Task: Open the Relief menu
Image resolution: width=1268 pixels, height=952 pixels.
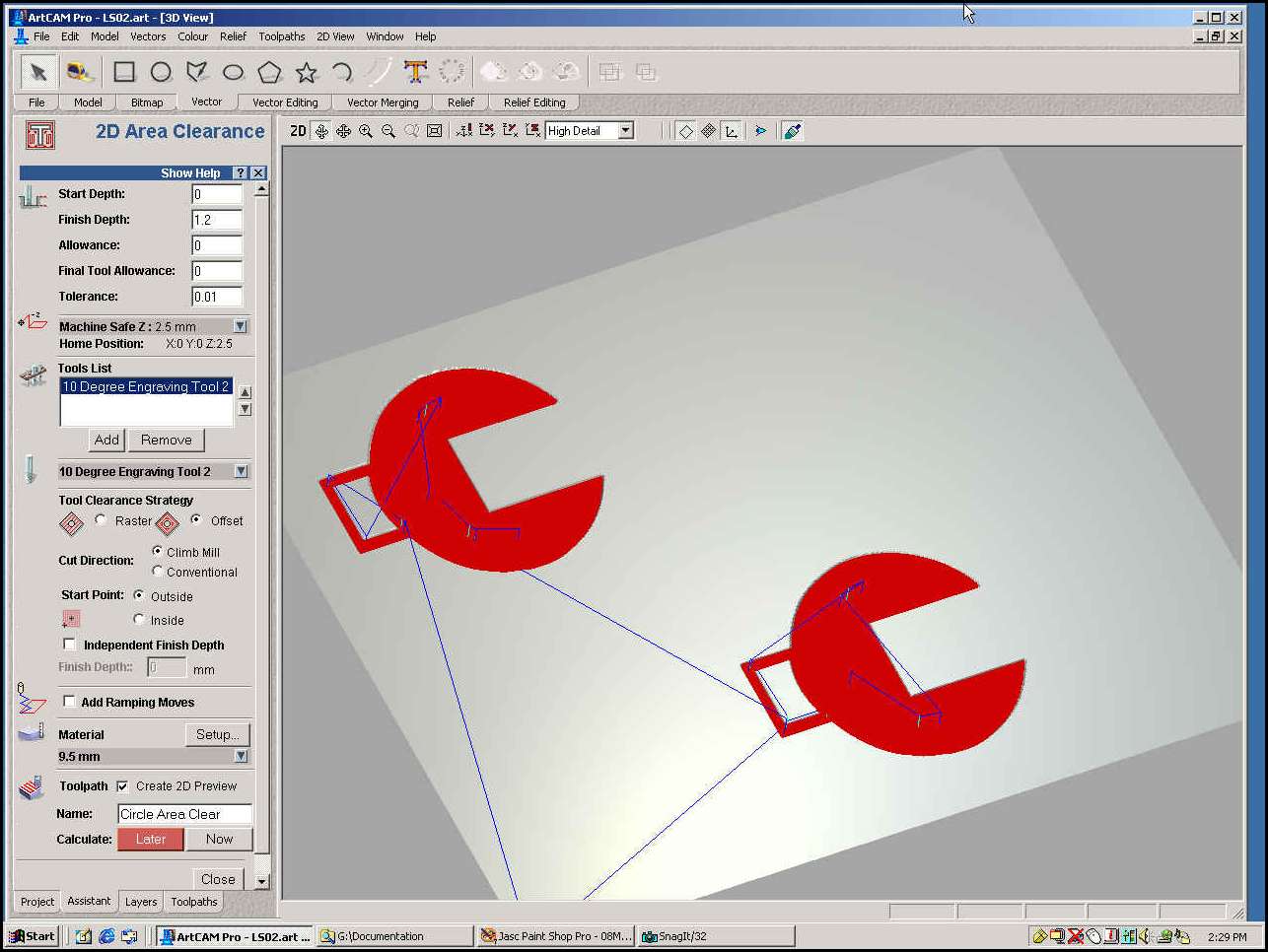Action: [233, 36]
